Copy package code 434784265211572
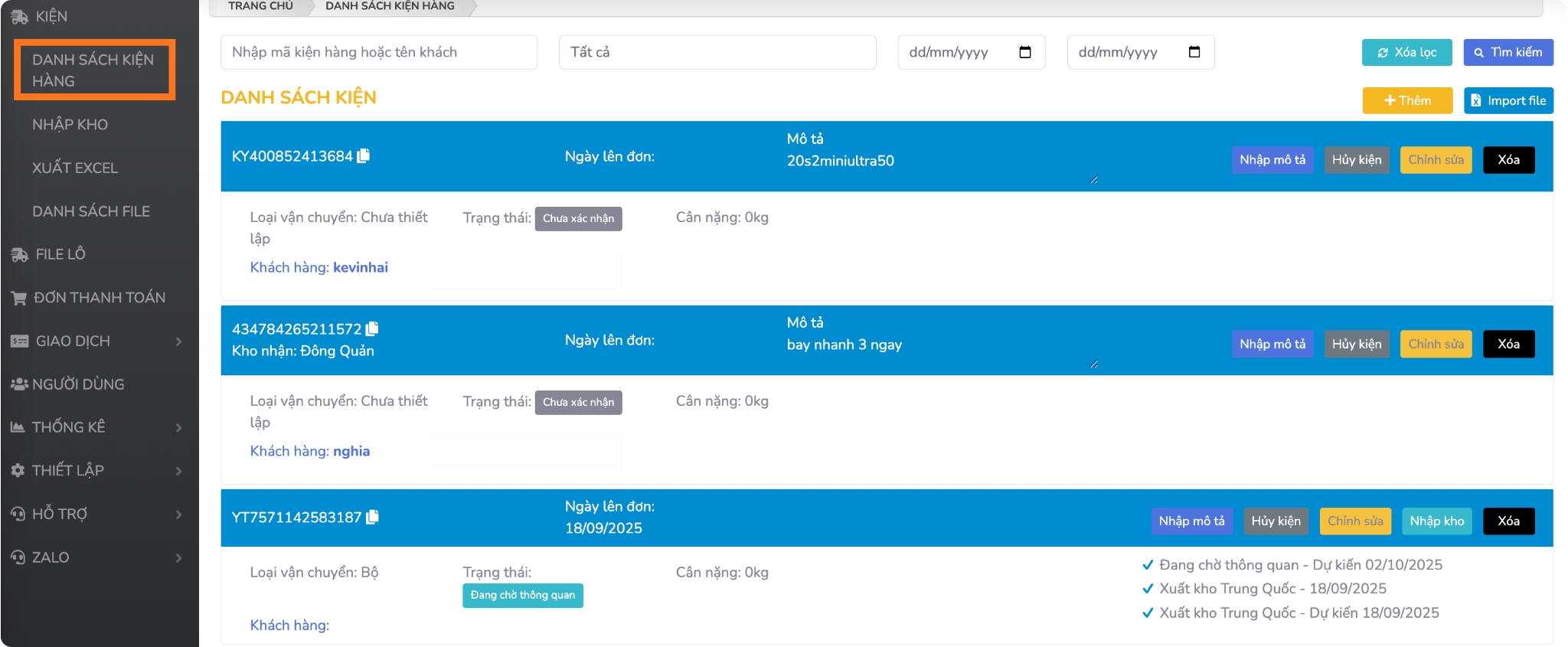The height and width of the screenshot is (647, 1568). tap(373, 329)
